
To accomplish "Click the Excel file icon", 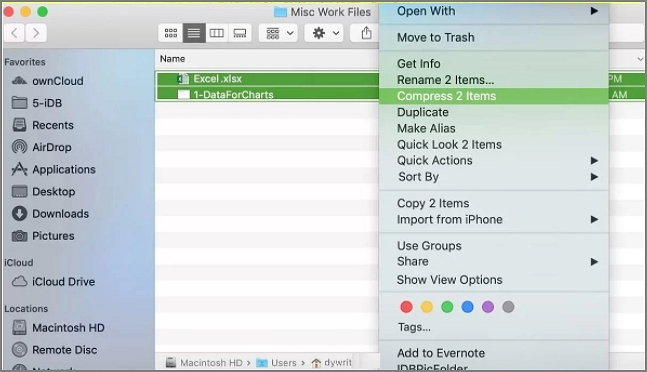I will point(183,78).
